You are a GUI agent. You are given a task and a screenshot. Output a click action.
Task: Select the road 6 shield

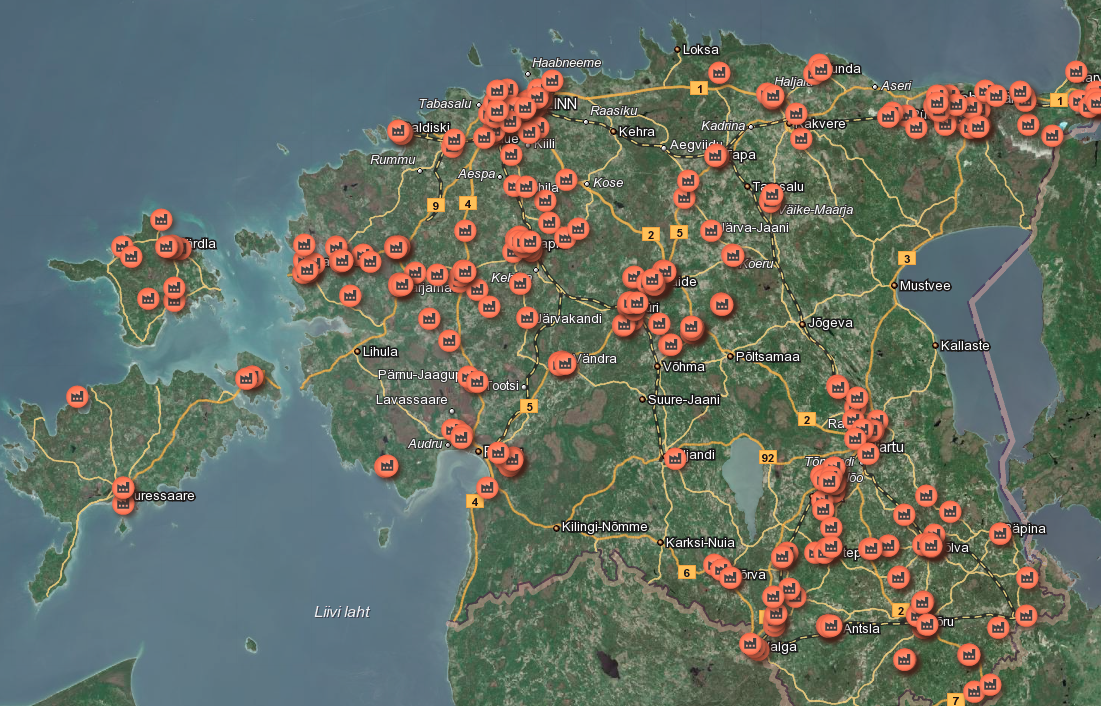(687, 573)
